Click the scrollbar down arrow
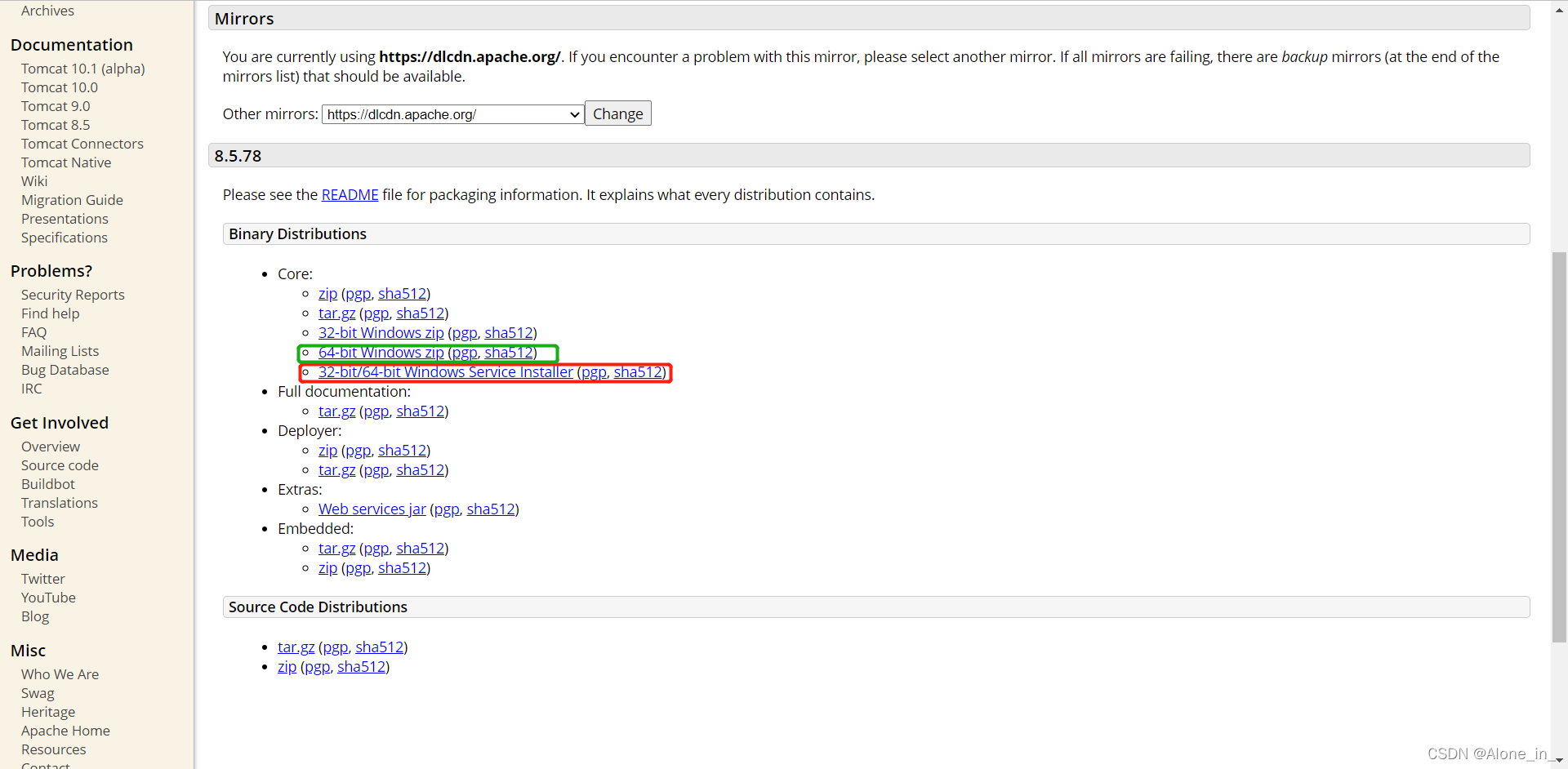 (1559, 760)
